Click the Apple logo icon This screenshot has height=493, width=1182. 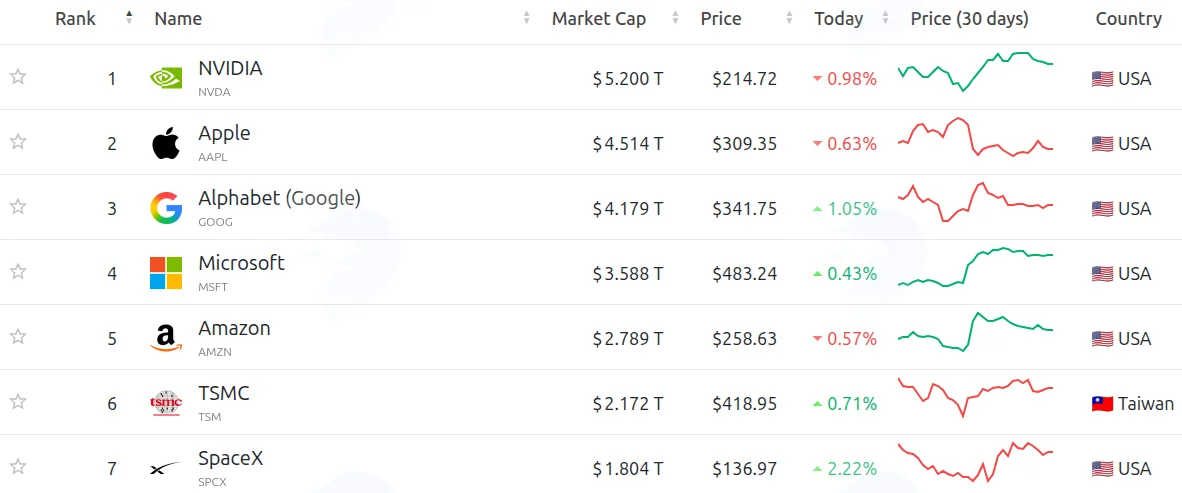(166, 142)
